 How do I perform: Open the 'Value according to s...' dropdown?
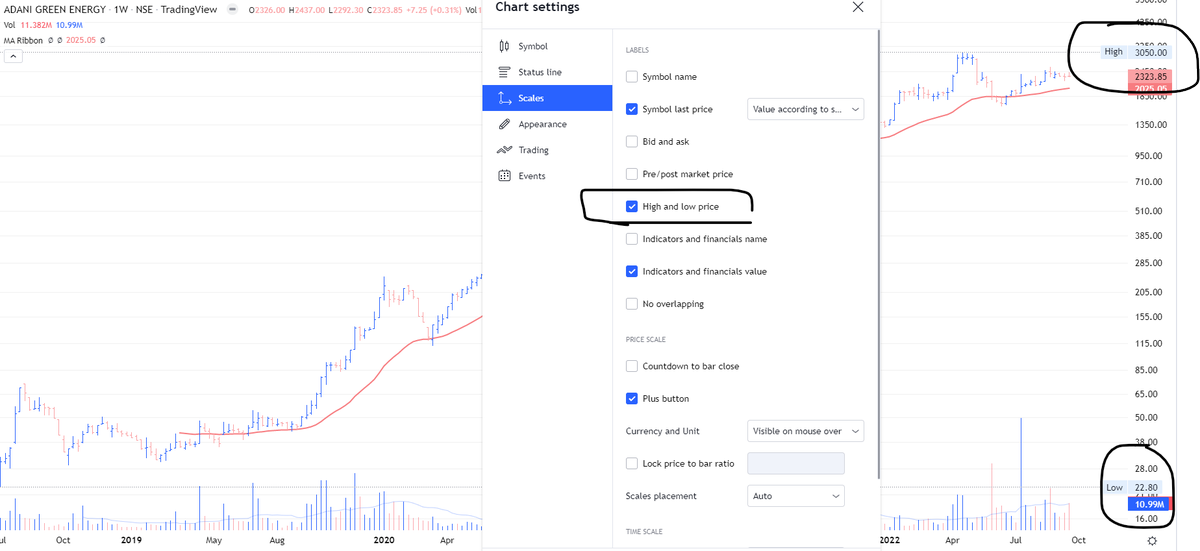tap(806, 109)
